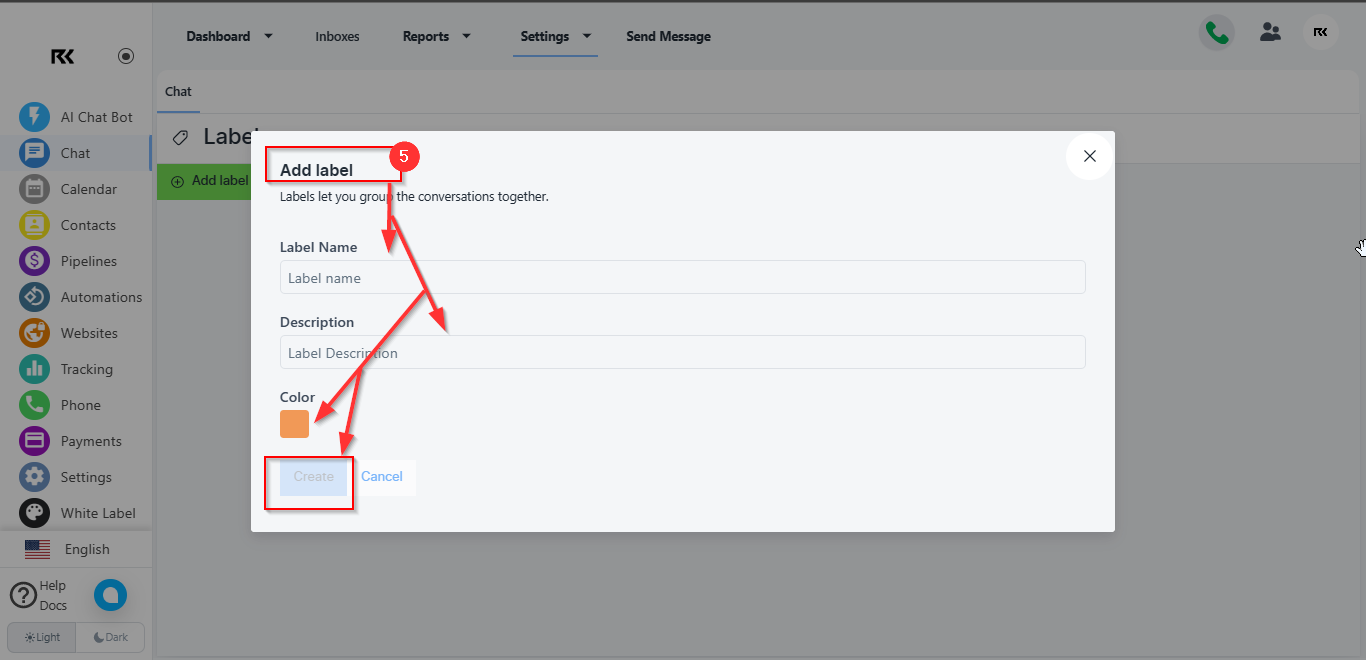1366x660 pixels.
Task: Switch to Dark theme
Action: pyautogui.click(x=110, y=637)
